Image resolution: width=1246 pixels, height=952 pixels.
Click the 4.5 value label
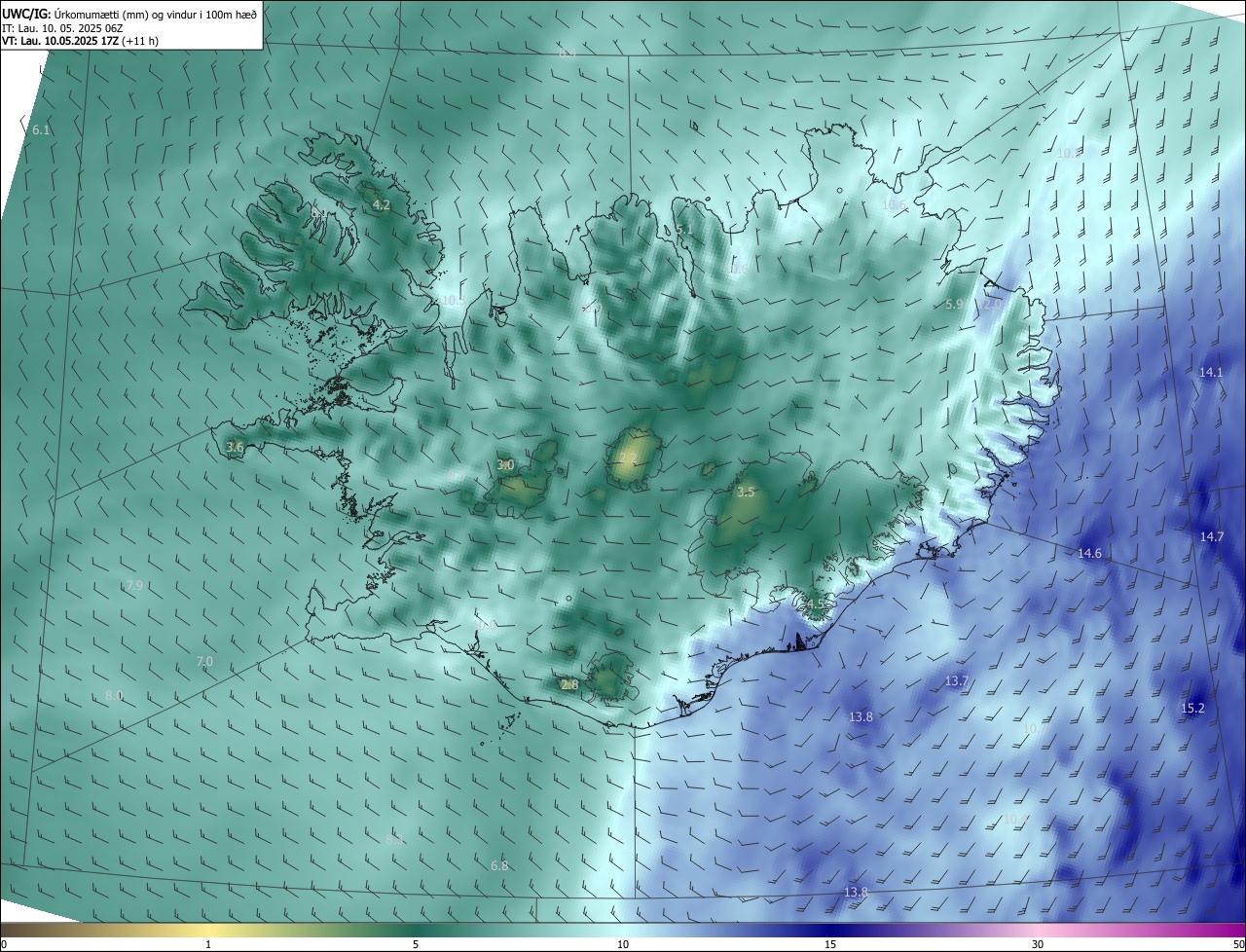pos(816,604)
